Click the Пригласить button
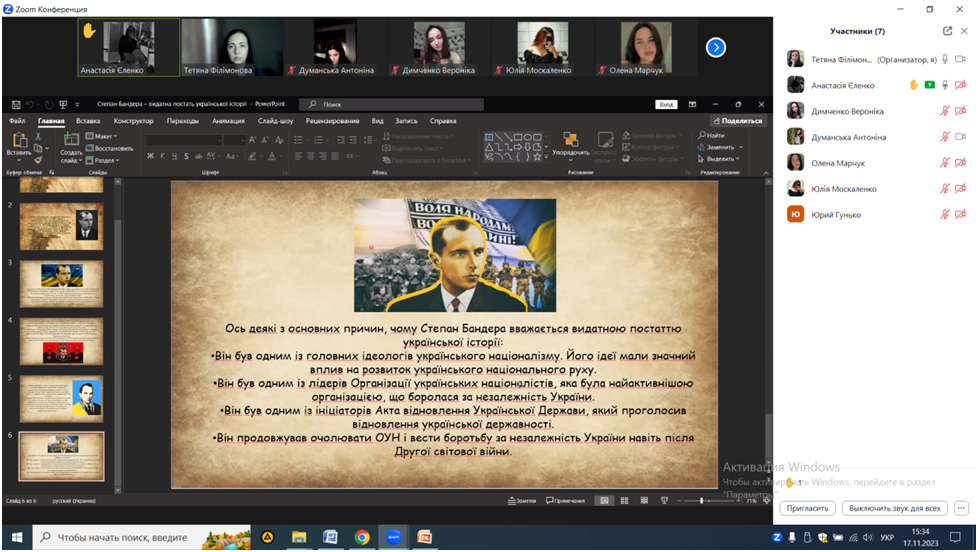978x552 pixels. click(807, 508)
